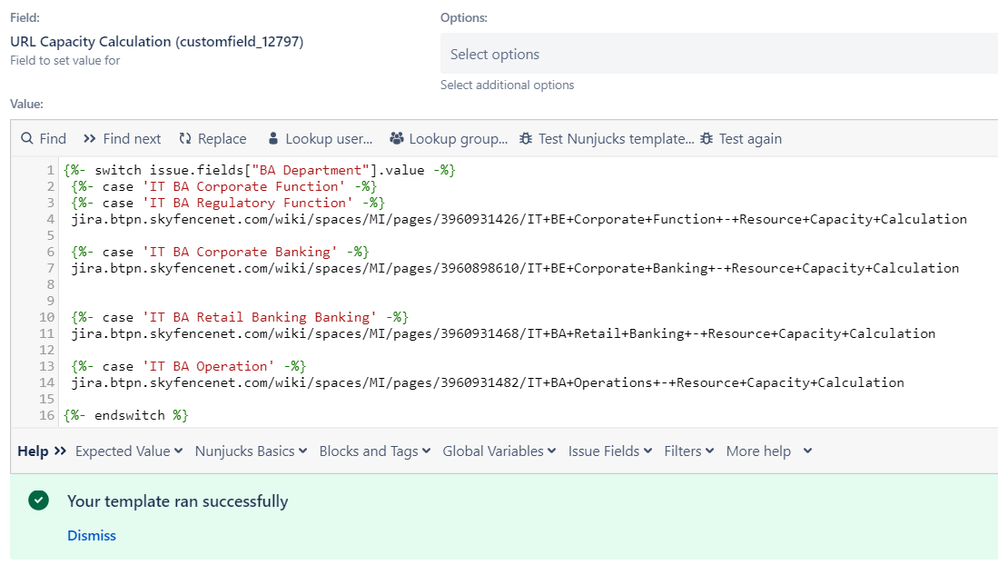
Task: Click 'IT BA Regulatory Function' case line
Action: [x=228, y=202]
